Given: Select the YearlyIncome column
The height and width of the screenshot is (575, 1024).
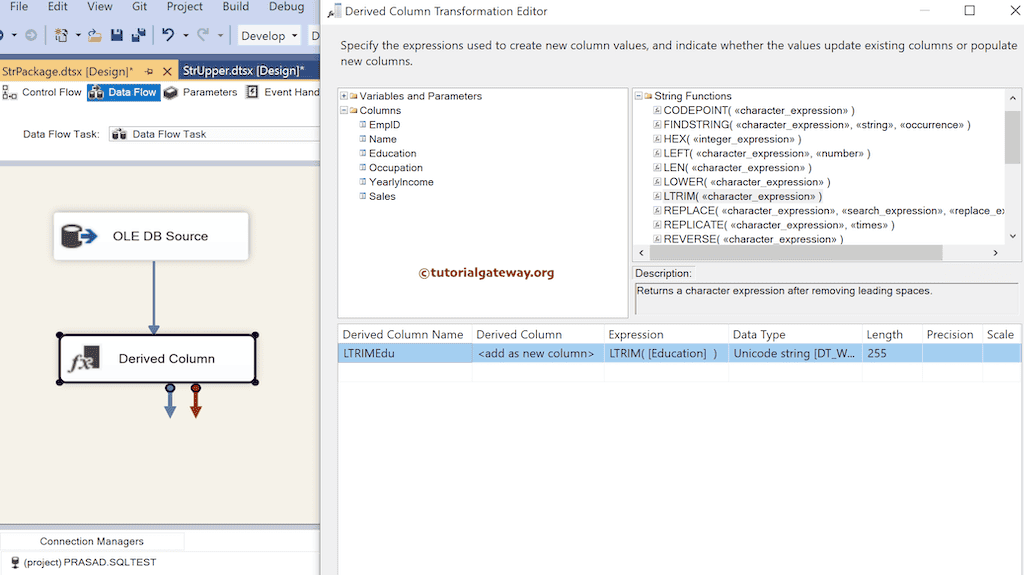Looking at the screenshot, I should (x=401, y=182).
